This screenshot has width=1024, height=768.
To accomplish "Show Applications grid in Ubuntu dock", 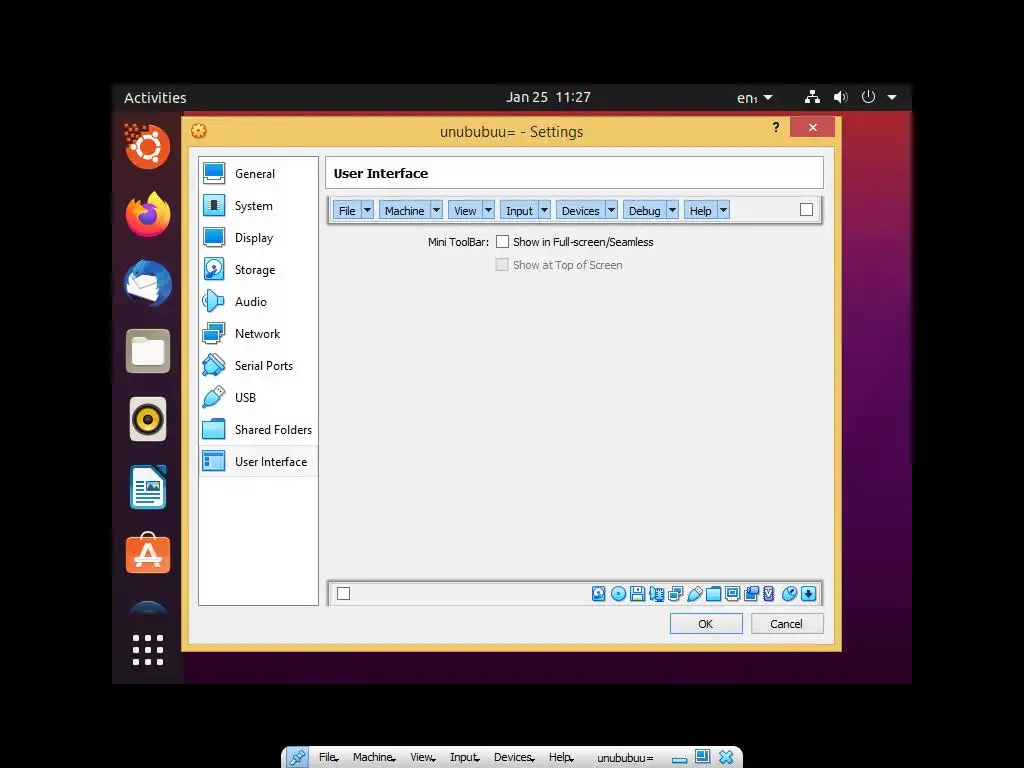I will pos(148,650).
